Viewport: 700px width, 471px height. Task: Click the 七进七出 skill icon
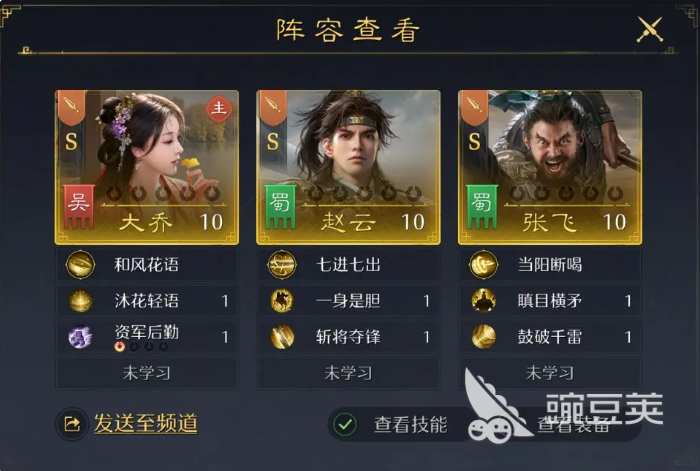coord(282,265)
